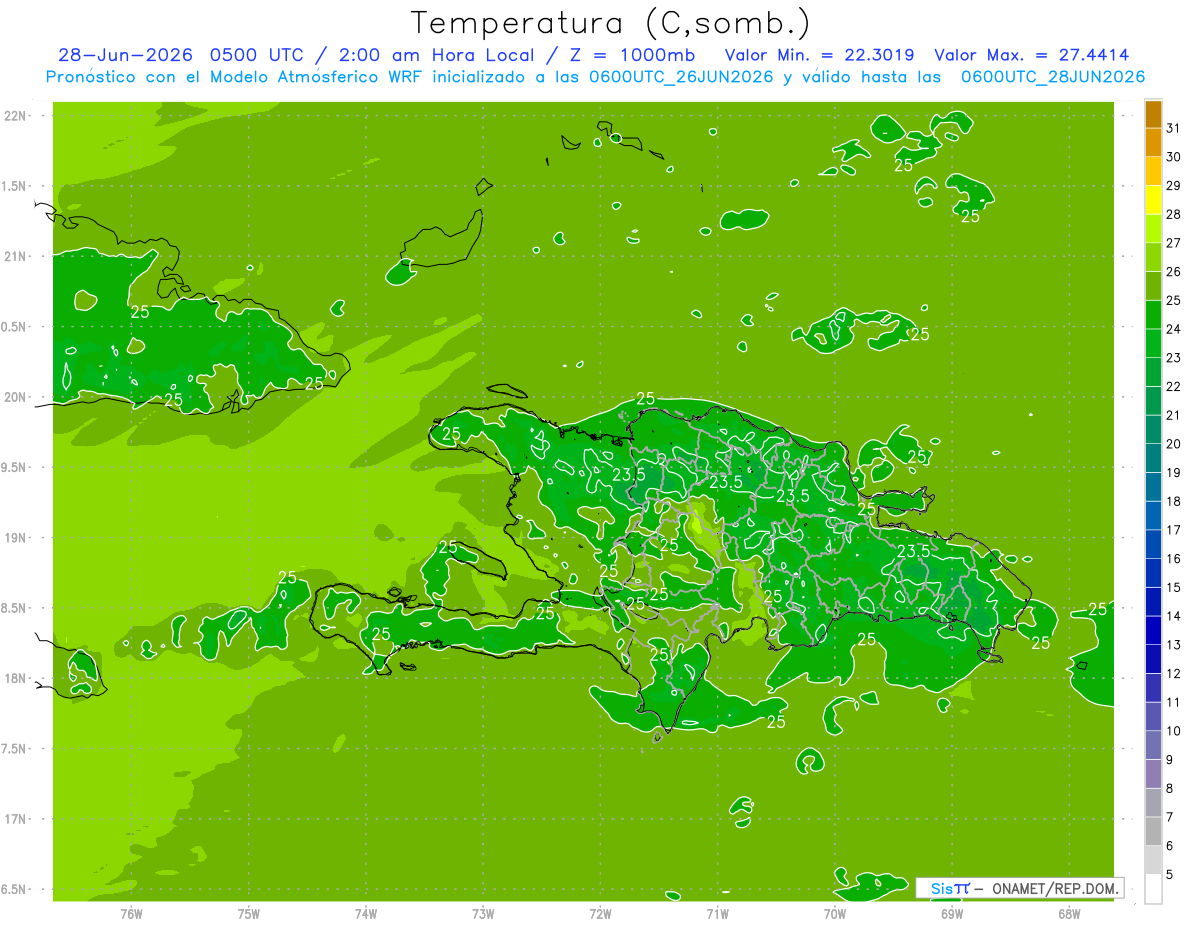Click the "1.5N" latitude tick label
Image resolution: width=1200 pixels, height=927 pixels.
[x=15, y=186]
